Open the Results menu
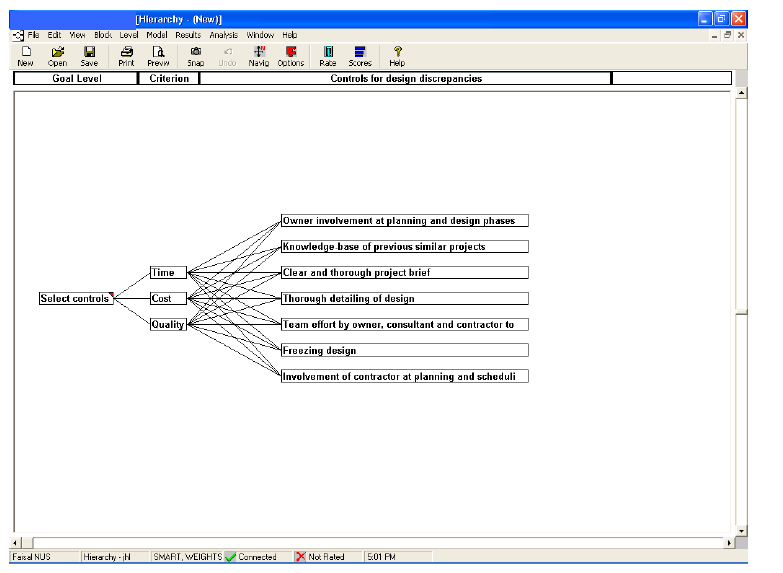 coord(188,35)
